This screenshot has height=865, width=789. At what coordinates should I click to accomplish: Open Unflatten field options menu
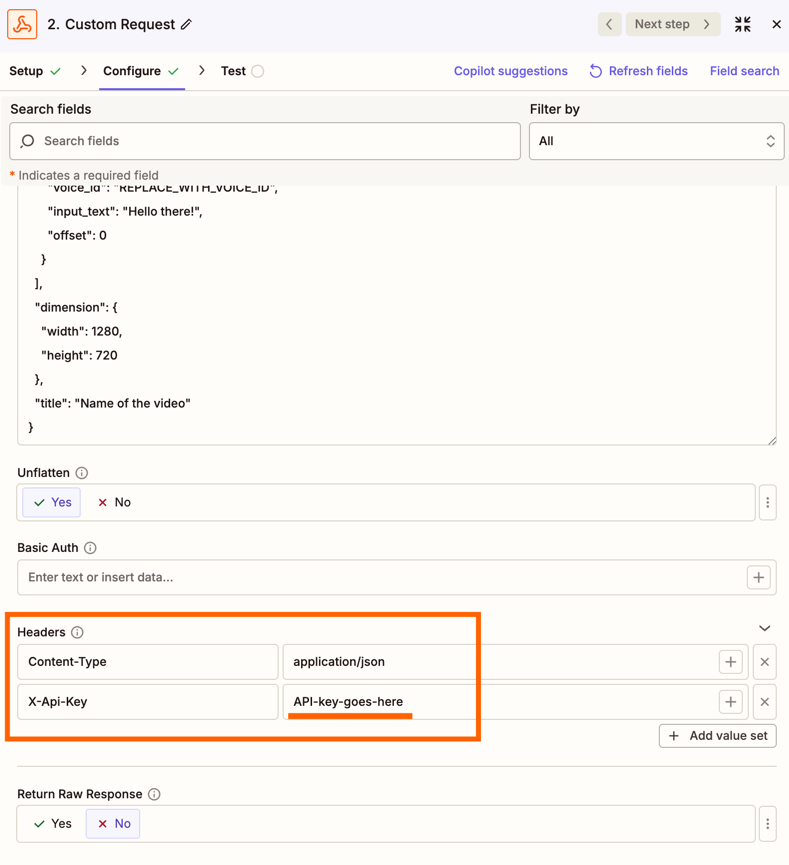[768, 503]
